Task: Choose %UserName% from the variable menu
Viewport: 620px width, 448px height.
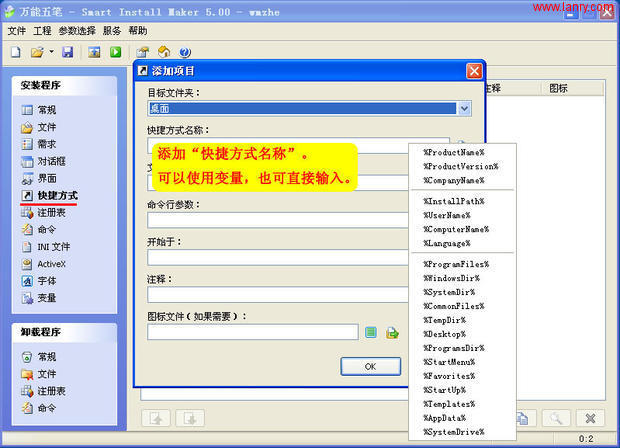Action: (447, 215)
